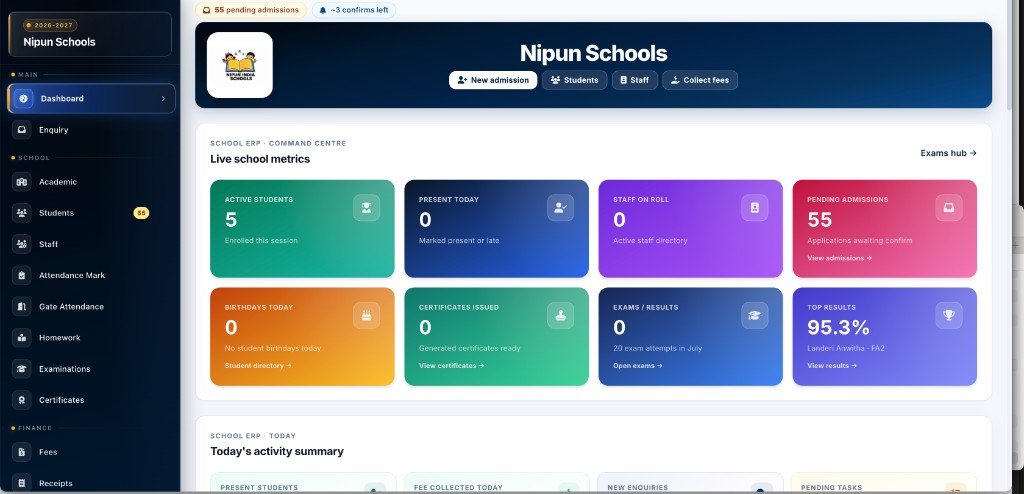This screenshot has height=494, width=1024.
Task: Click the Fees document icon
Action: pyautogui.click(x=22, y=452)
